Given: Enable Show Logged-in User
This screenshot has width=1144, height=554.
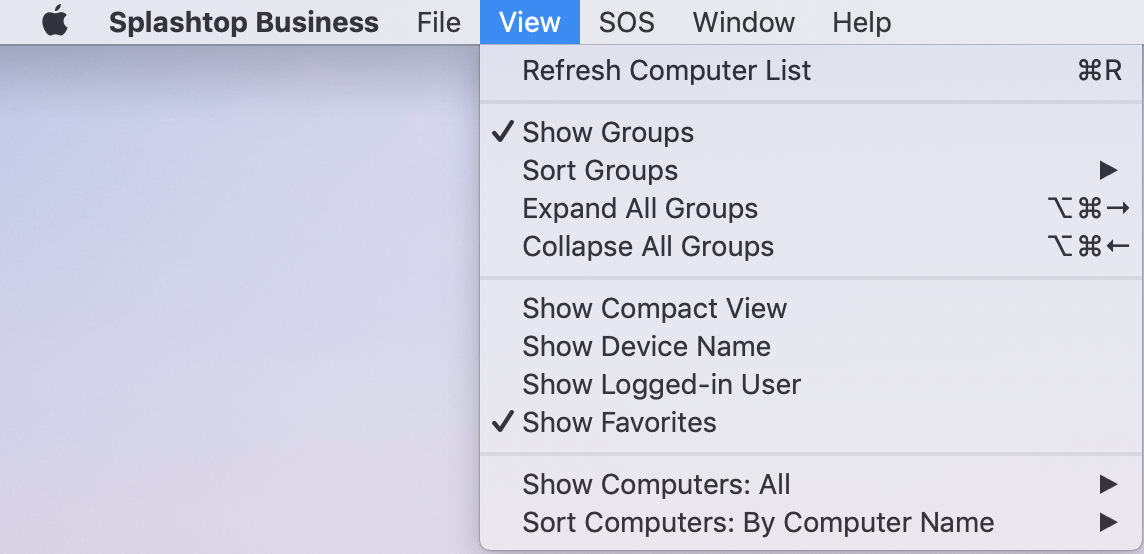Looking at the screenshot, I should point(811,384).
